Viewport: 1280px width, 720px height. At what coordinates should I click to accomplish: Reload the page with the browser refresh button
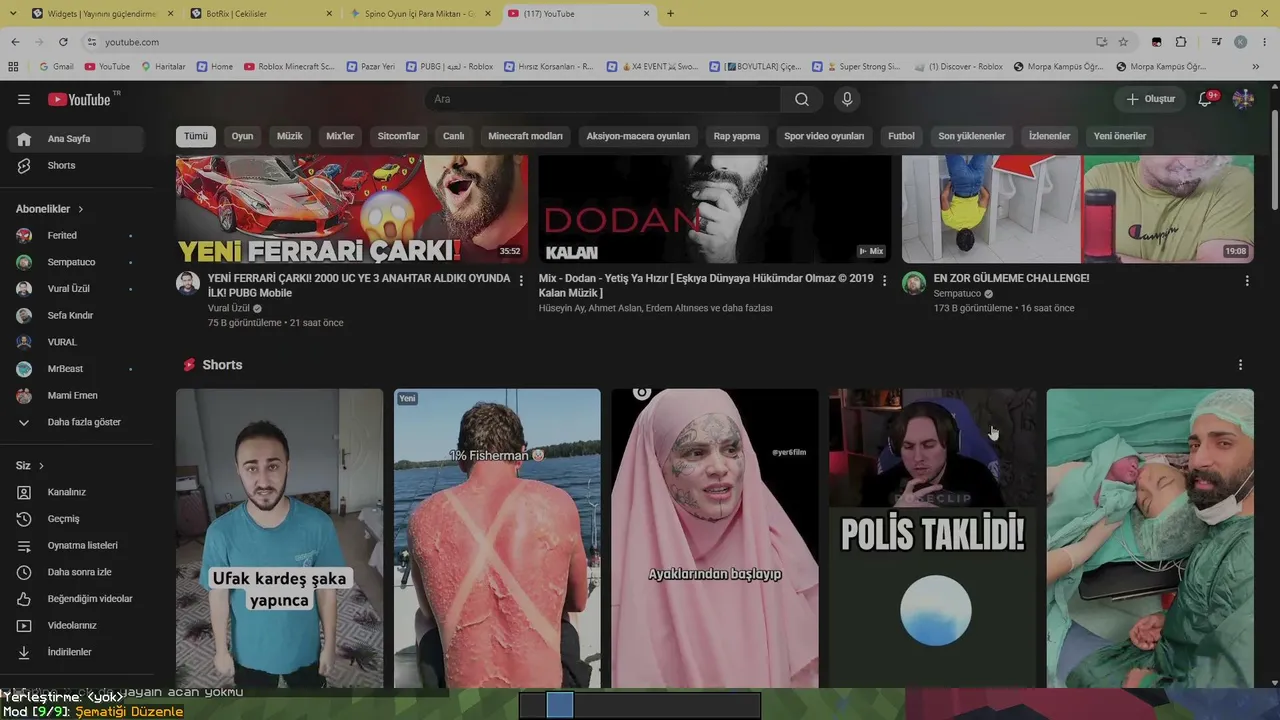tap(63, 42)
